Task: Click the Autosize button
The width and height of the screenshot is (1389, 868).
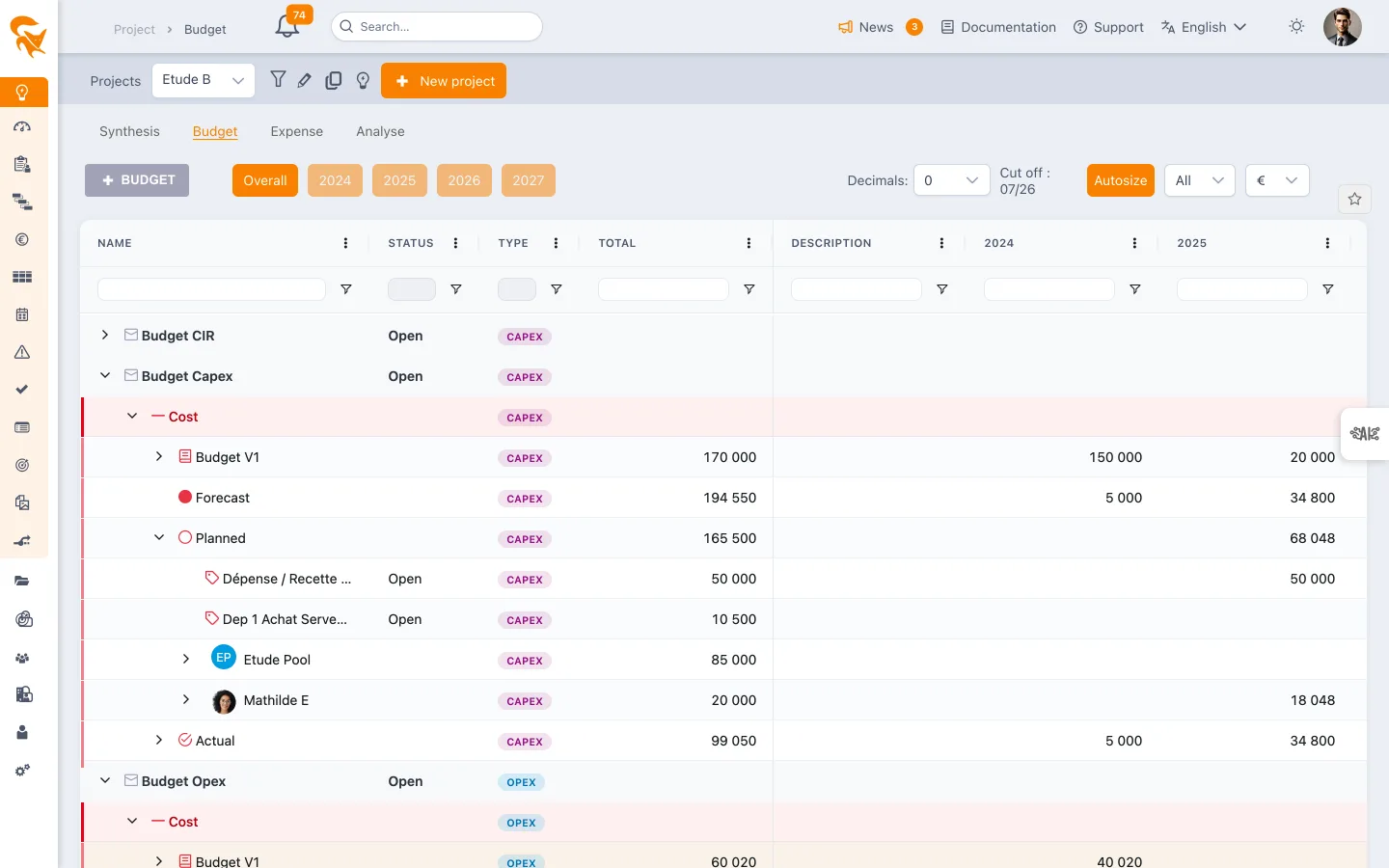Action: tap(1121, 180)
